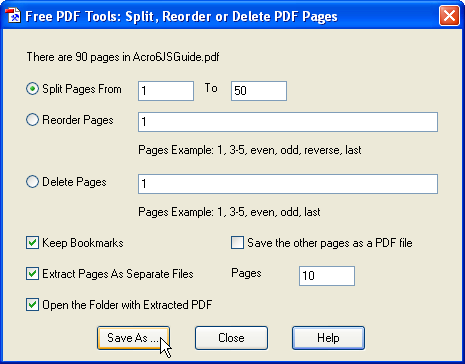Viewport: 465px width, 364px height.
Task: Disable Open the Folder with Extracted PDF
Action: click(32, 305)
